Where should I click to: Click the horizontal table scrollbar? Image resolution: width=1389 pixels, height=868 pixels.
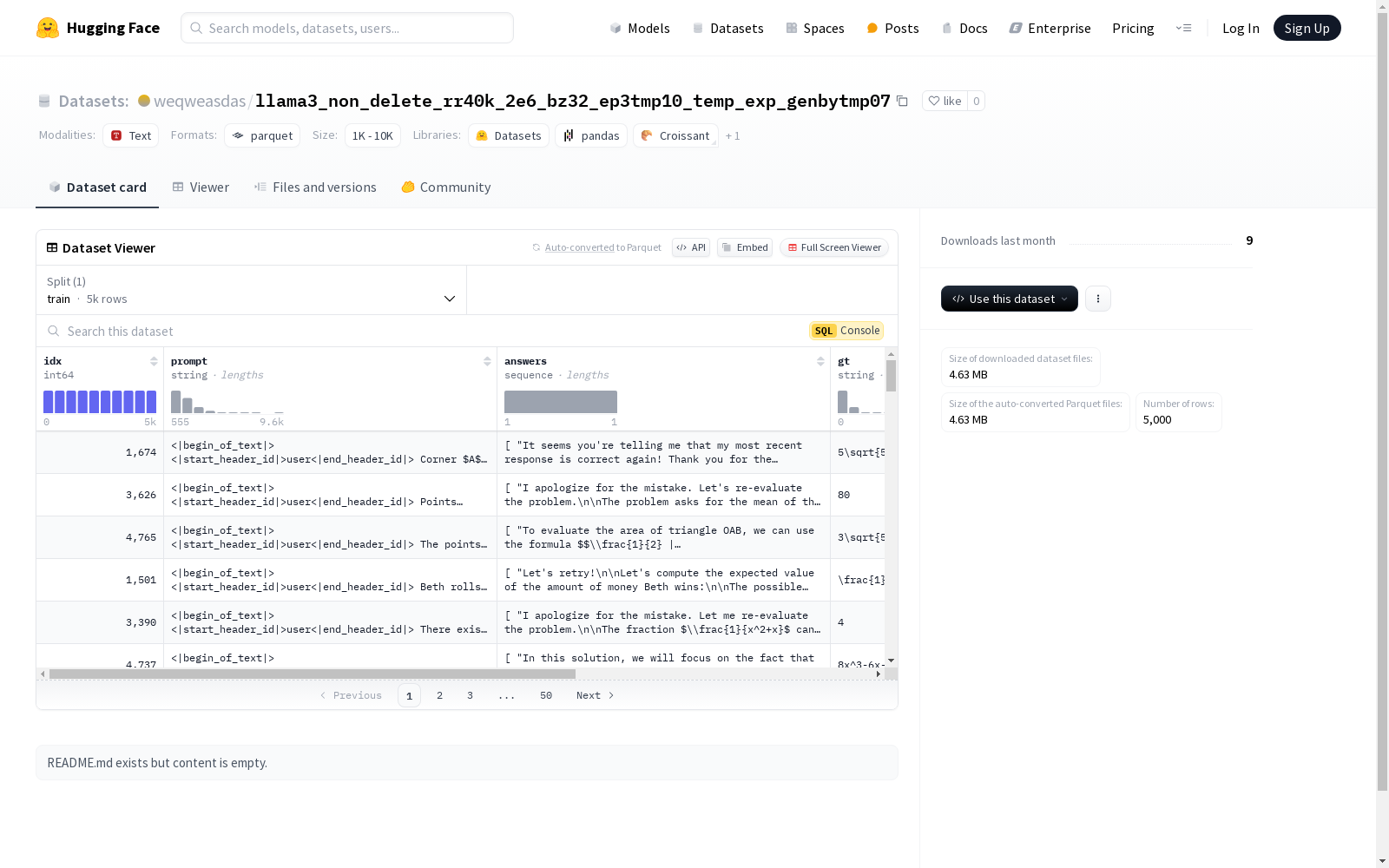313,674
